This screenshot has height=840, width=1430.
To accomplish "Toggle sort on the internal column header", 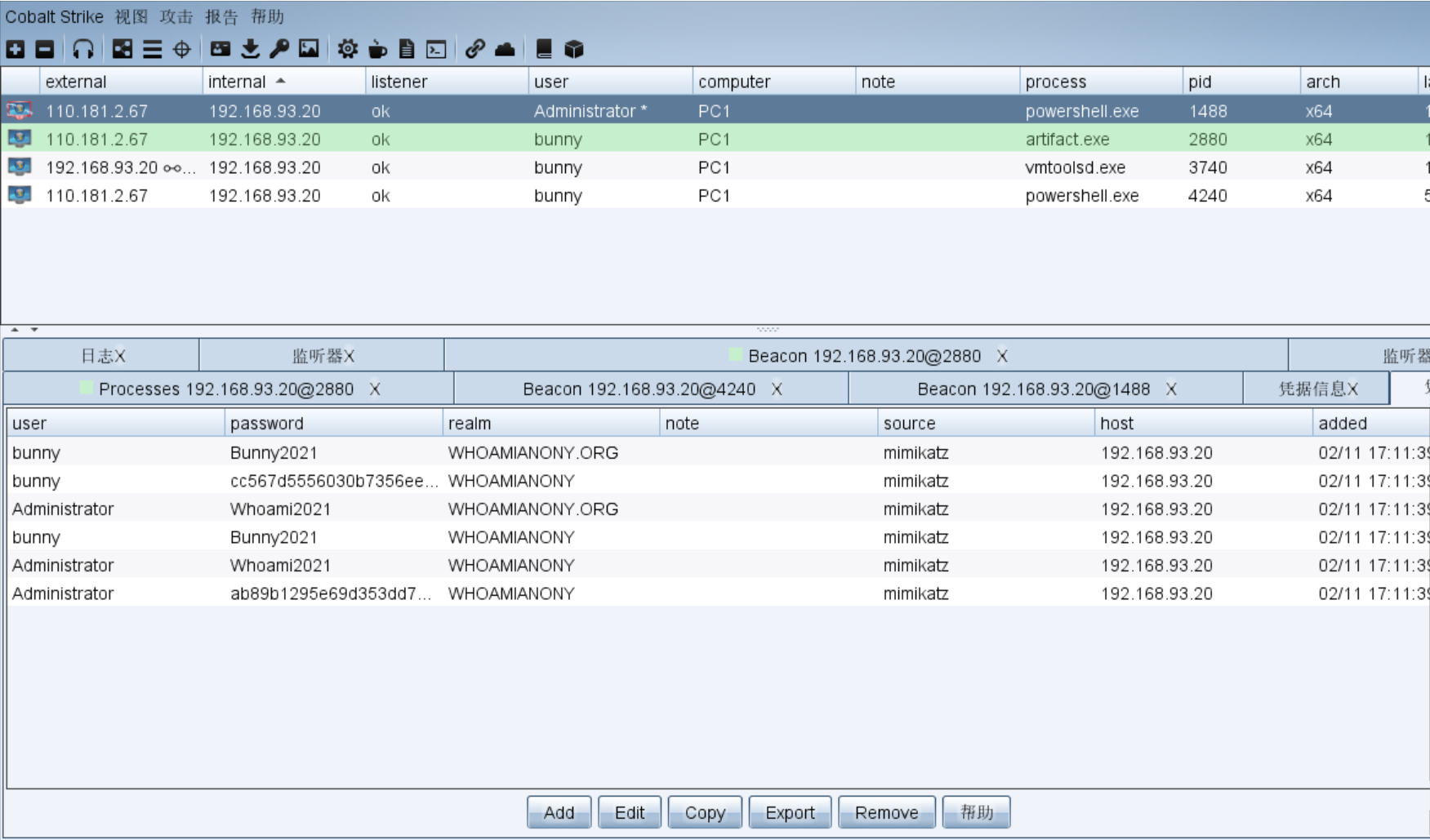I will pos(283,82).
